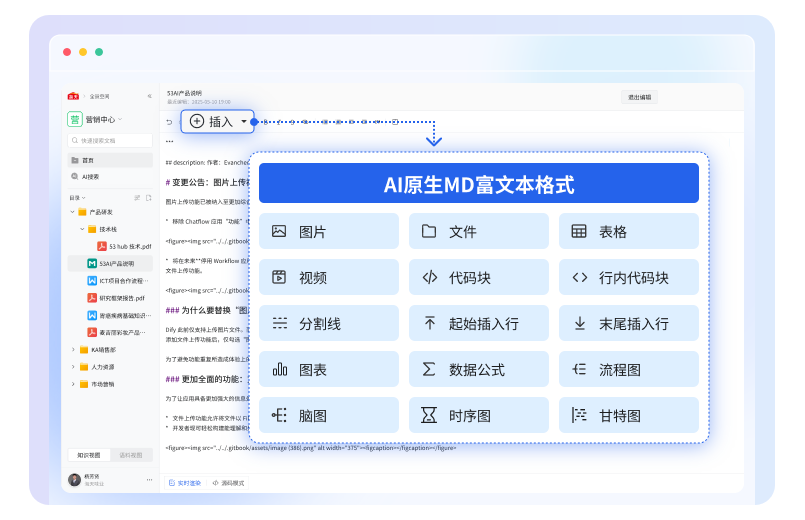Click the user avatar at the sidebar bottom
805x520 pixels.
click(75, 479)
